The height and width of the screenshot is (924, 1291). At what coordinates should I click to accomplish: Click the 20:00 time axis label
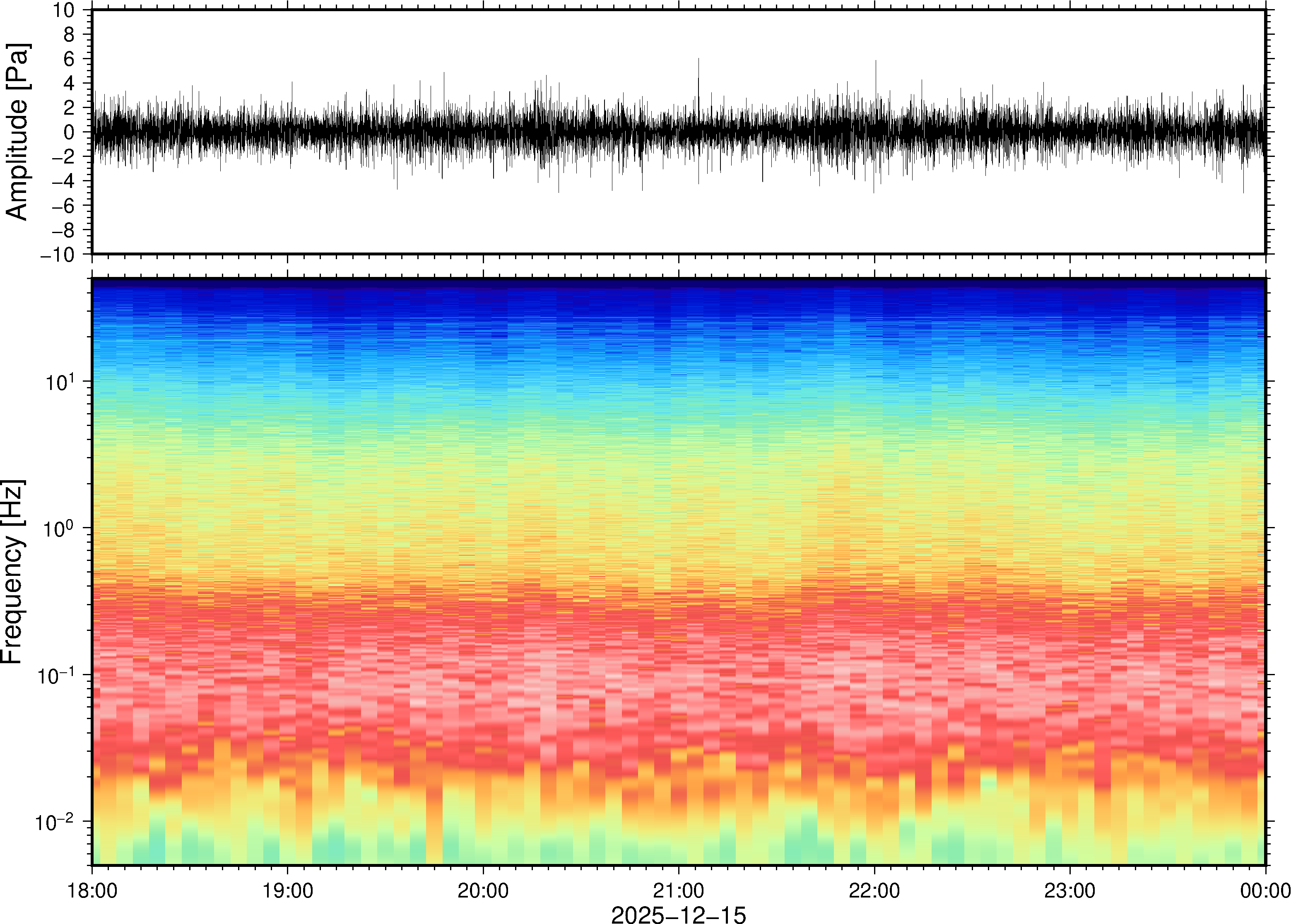483,891
